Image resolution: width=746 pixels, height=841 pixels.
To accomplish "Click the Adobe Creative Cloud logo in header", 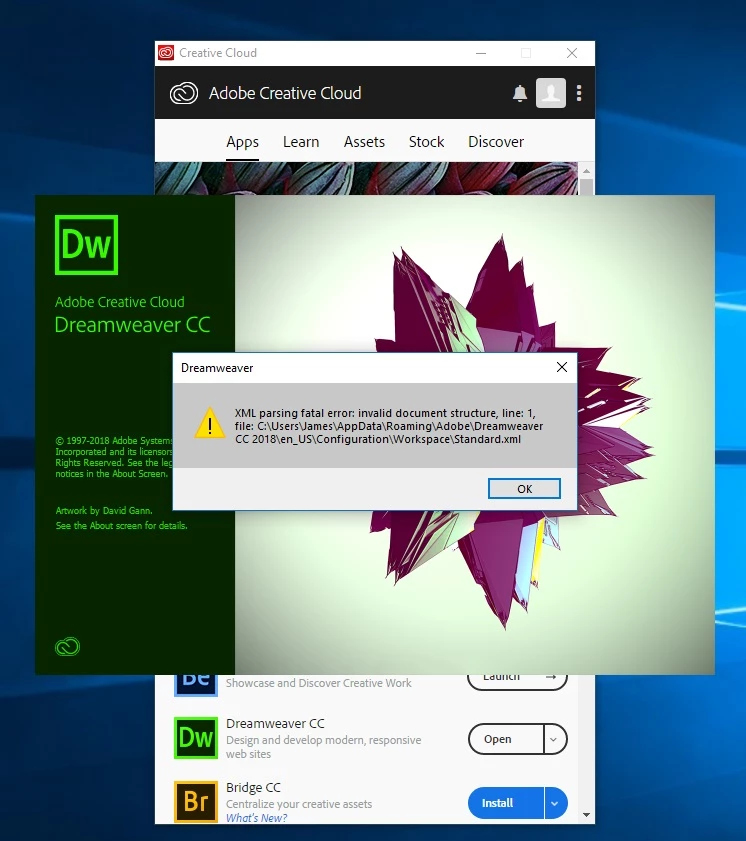I will (x=184, y=93).
